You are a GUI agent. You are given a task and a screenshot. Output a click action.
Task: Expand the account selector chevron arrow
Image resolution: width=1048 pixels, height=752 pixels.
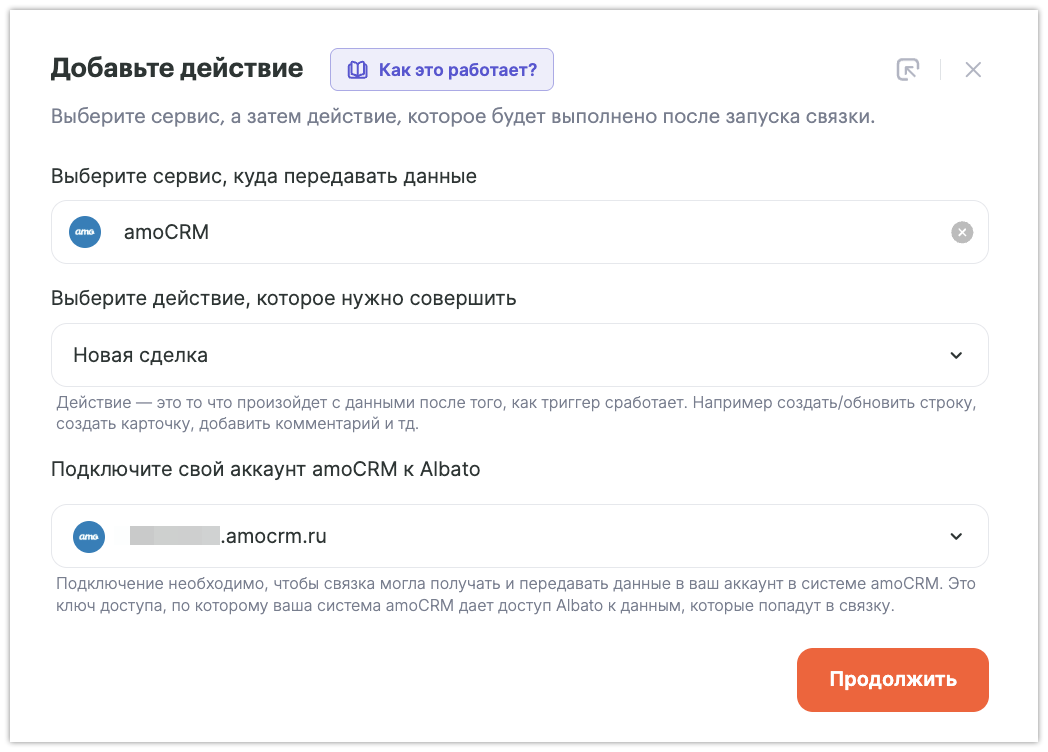coord(956,536)
